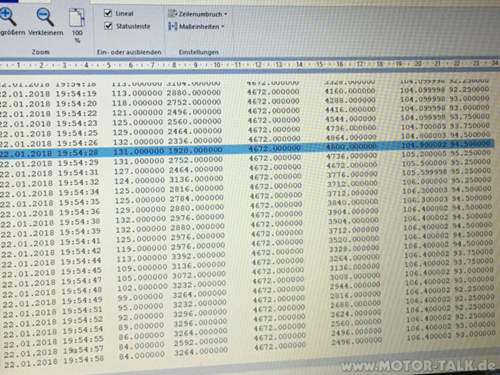This screenshot has height=375, width=500.
Task: Open the Zeilenumbruch dropdown
Action: coord(198,14)
